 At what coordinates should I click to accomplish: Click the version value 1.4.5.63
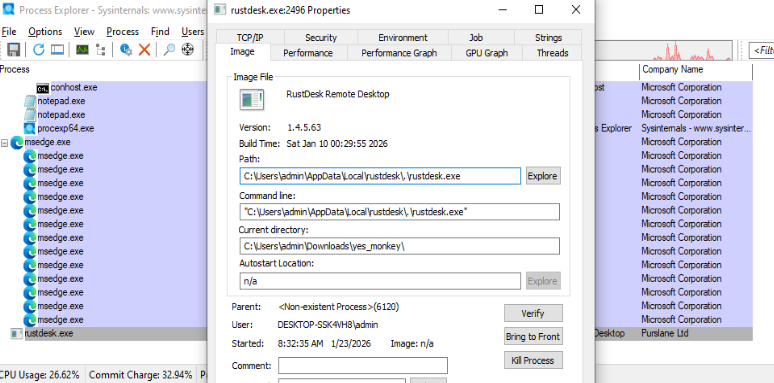point(304,127)
